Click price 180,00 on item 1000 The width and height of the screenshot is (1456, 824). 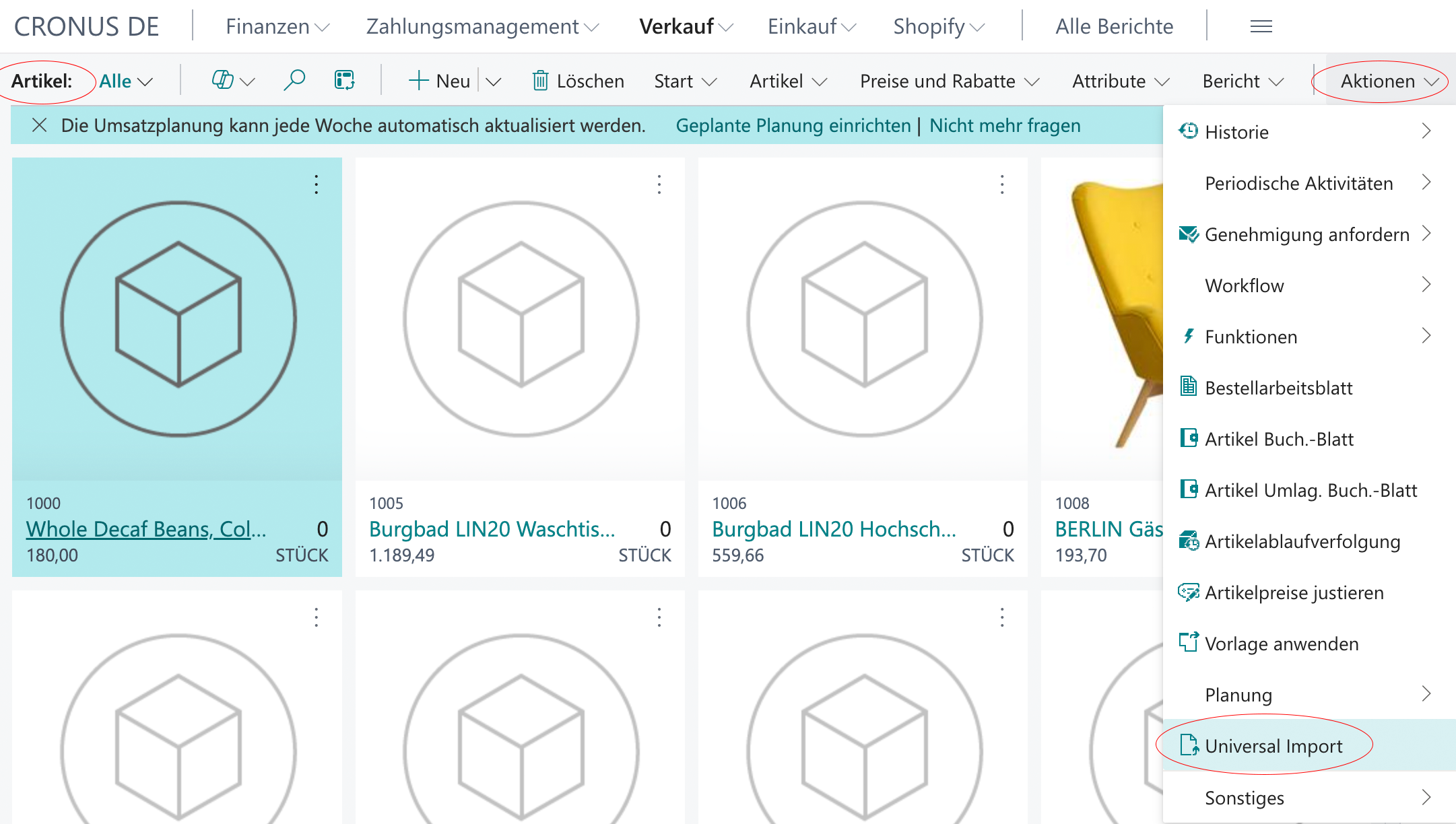coord(53,555)
